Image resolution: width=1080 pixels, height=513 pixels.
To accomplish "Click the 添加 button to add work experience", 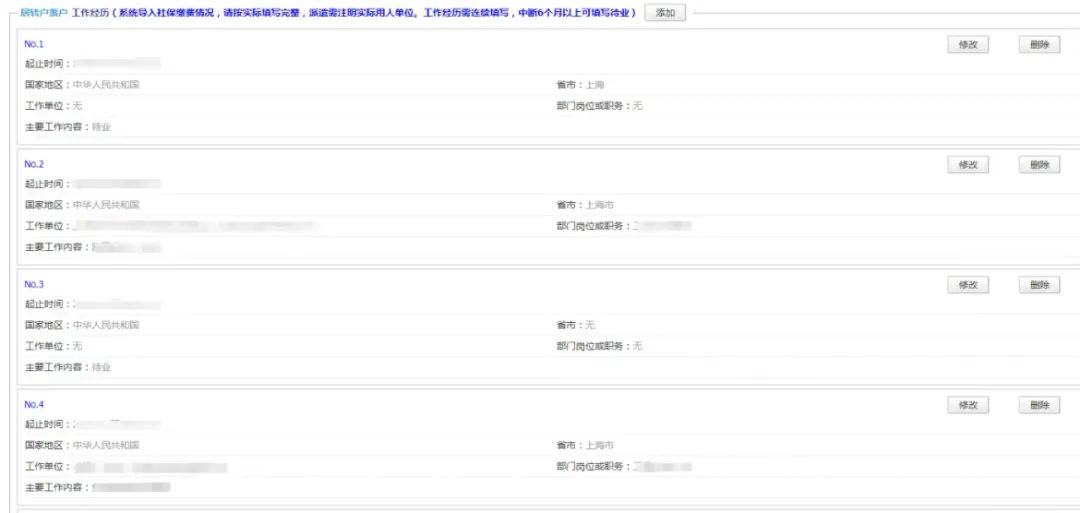I will click(x=665, y=12).
